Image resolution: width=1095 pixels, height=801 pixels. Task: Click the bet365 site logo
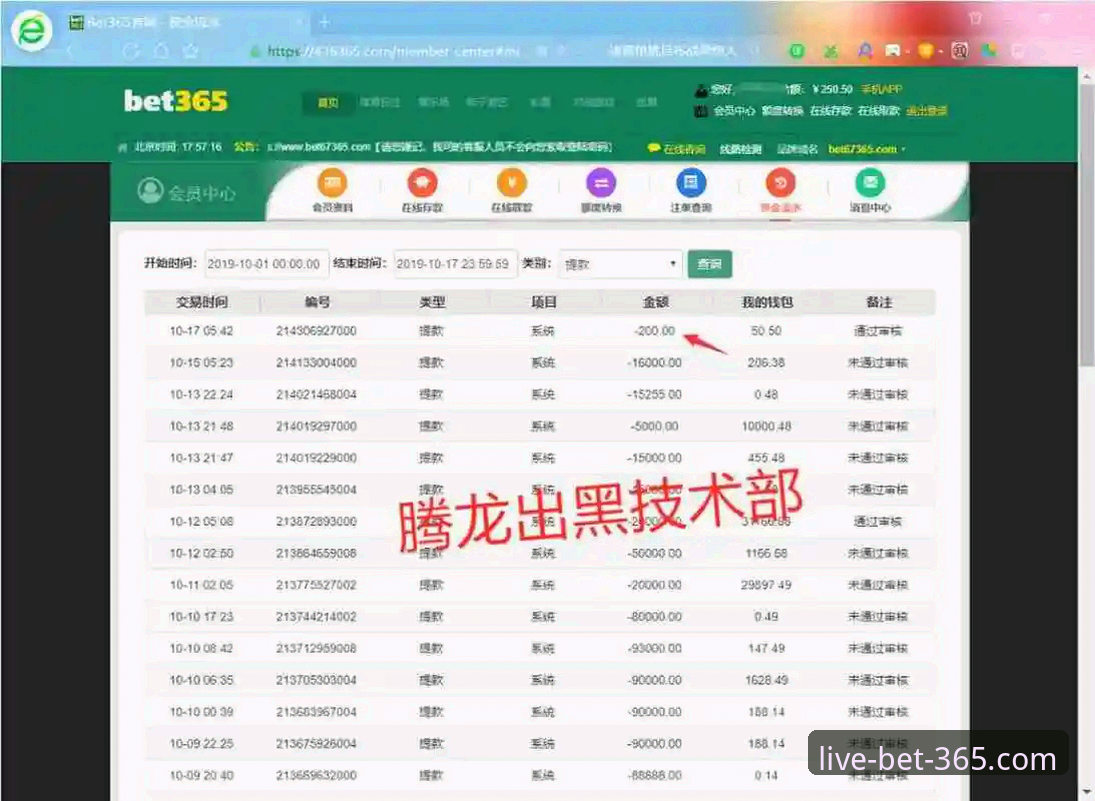176,101
